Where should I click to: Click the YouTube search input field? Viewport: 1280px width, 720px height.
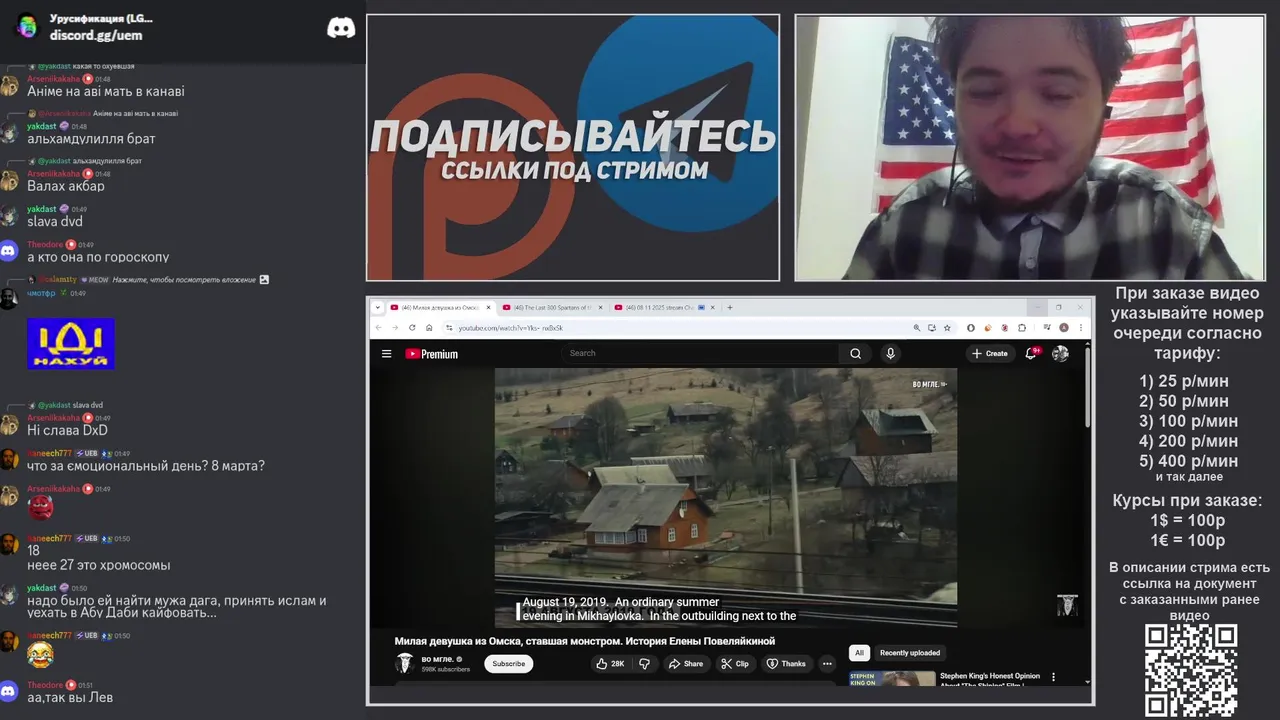(700, 353)
